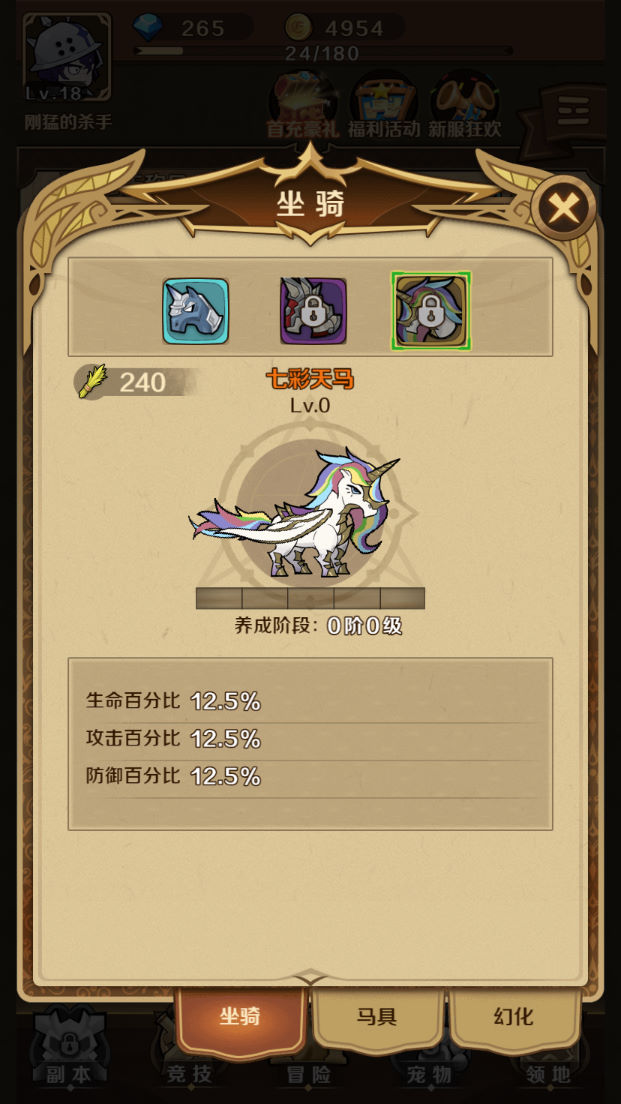This screenshot has height=1104, width=621.
Task: Open the hamburger menu flag button
Action: pyautogui.click(x=572, y=113)
